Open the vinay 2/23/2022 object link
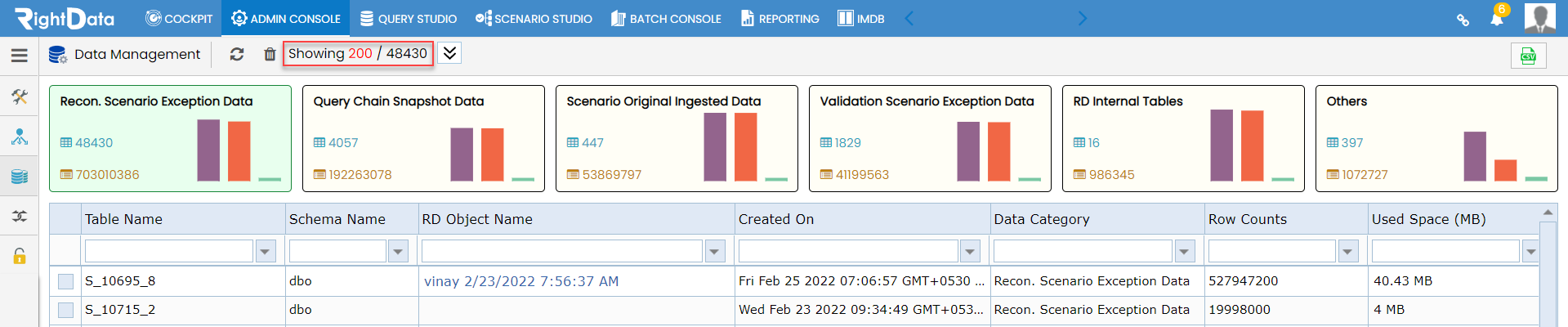The height and width of the screenshot is (327, 1568). click(x=521, y=281)
